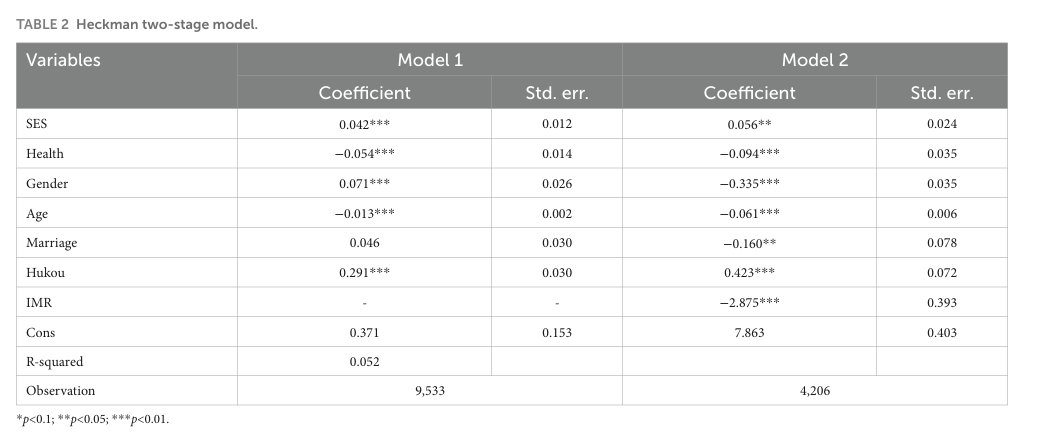The height and width of the screenshot is (439, 1040).
Task: Click Gender Model 2 coefficient −0.335***
Action: [x=749, y=184]
